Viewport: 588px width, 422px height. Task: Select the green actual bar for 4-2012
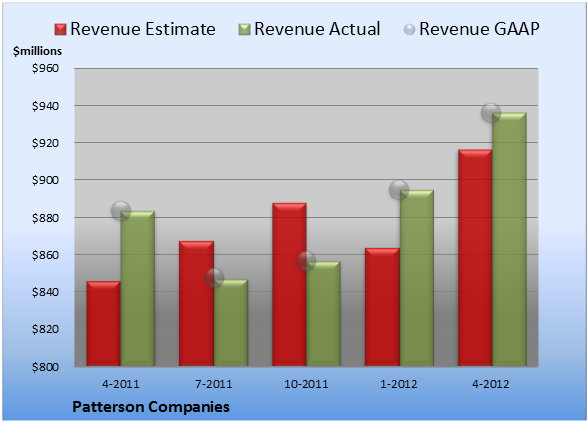509,239
